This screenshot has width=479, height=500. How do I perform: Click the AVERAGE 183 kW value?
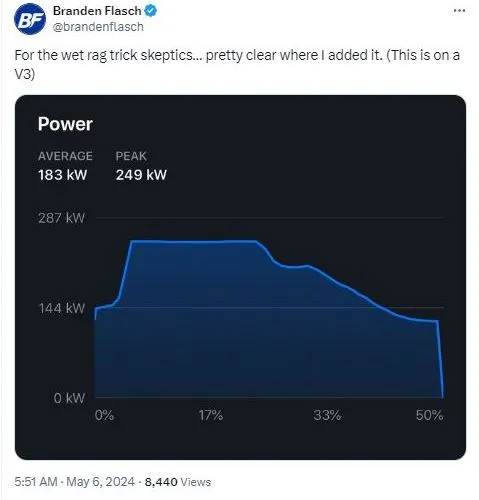[x=63, y=175]
